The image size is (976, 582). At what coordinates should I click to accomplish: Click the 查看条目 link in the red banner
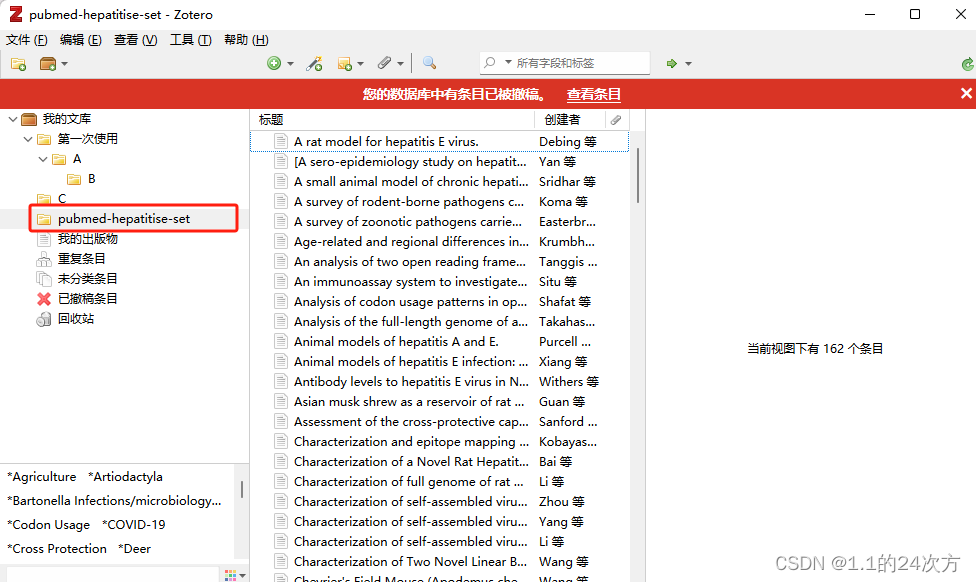point(593,94)
